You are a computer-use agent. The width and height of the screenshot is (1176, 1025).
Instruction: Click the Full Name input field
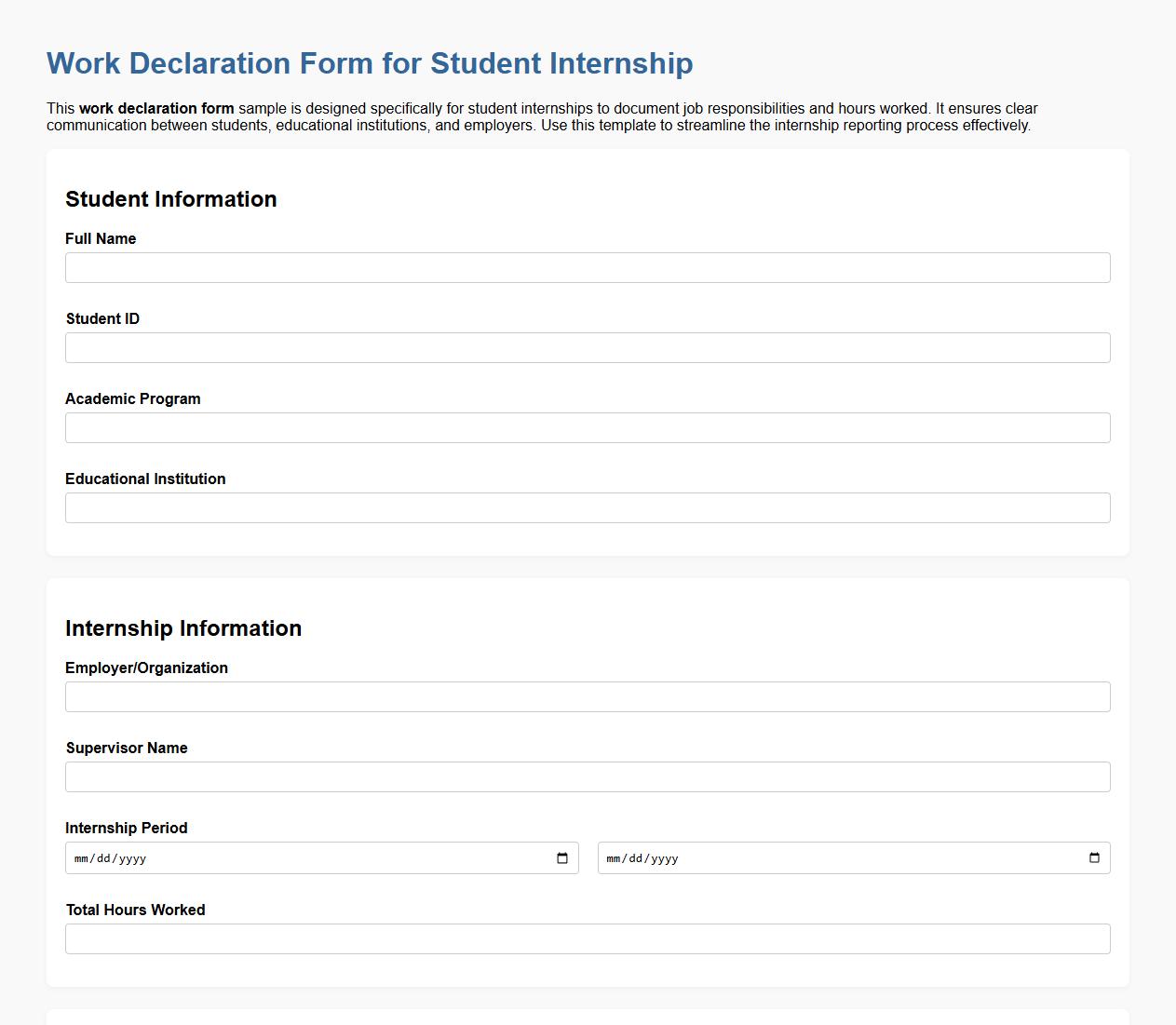click(588, 267)
